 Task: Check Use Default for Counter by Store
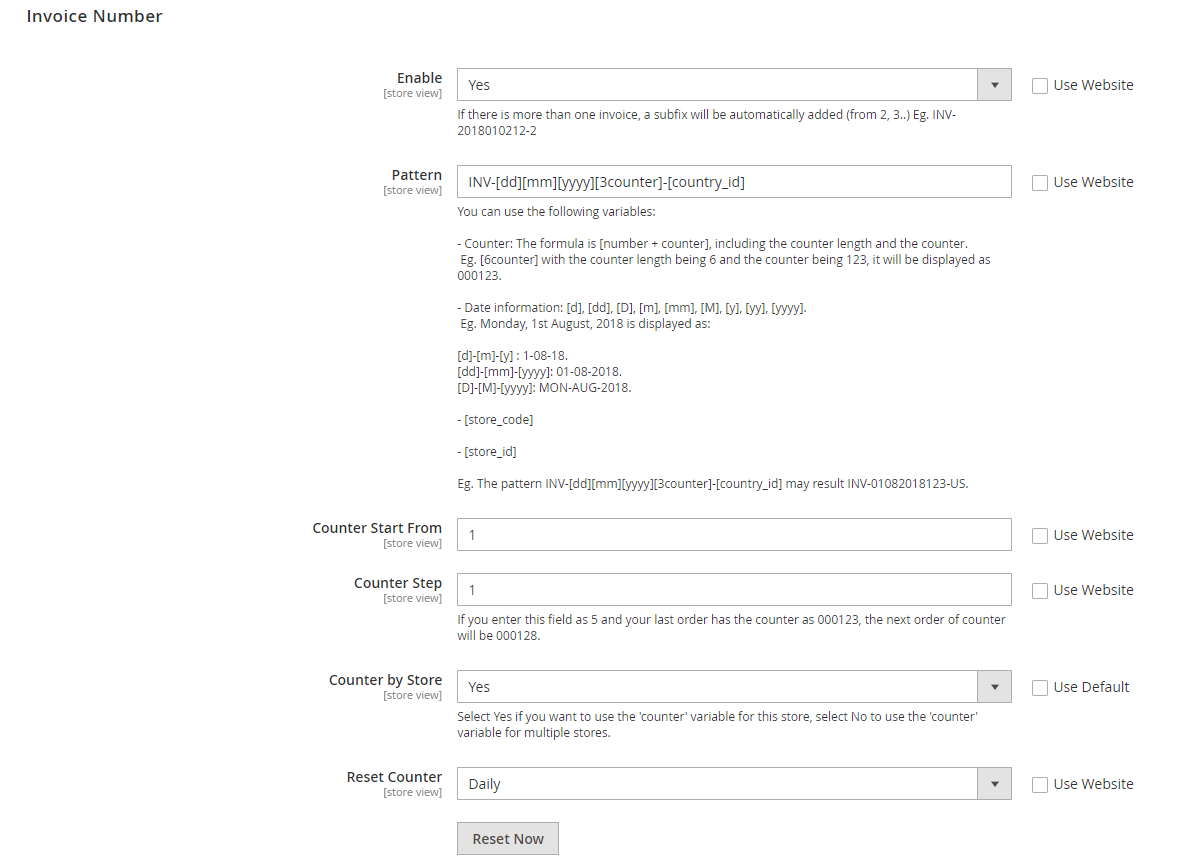(1040, 688)
